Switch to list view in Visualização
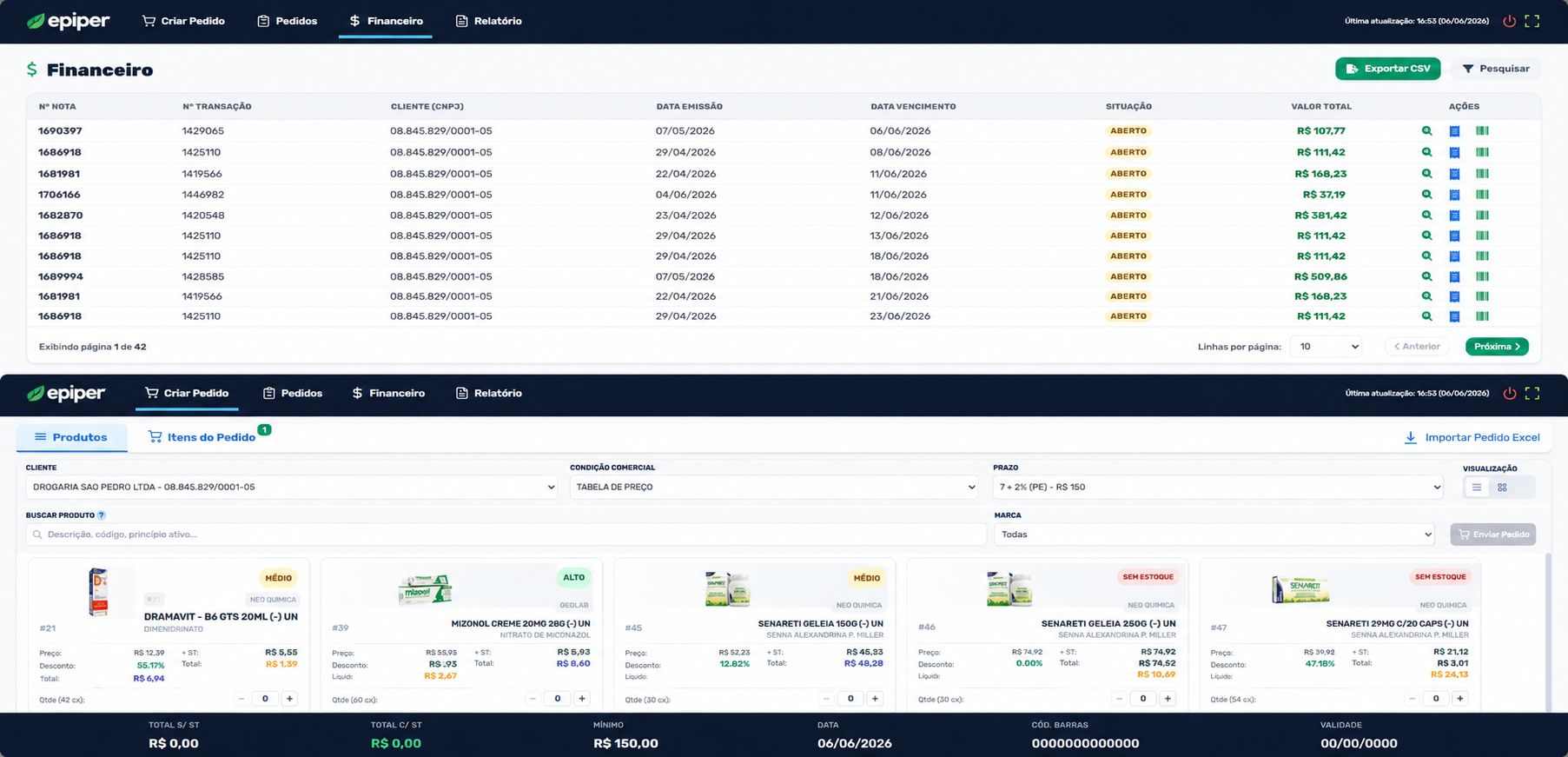1568x757 pixels. click(1477, 488)
